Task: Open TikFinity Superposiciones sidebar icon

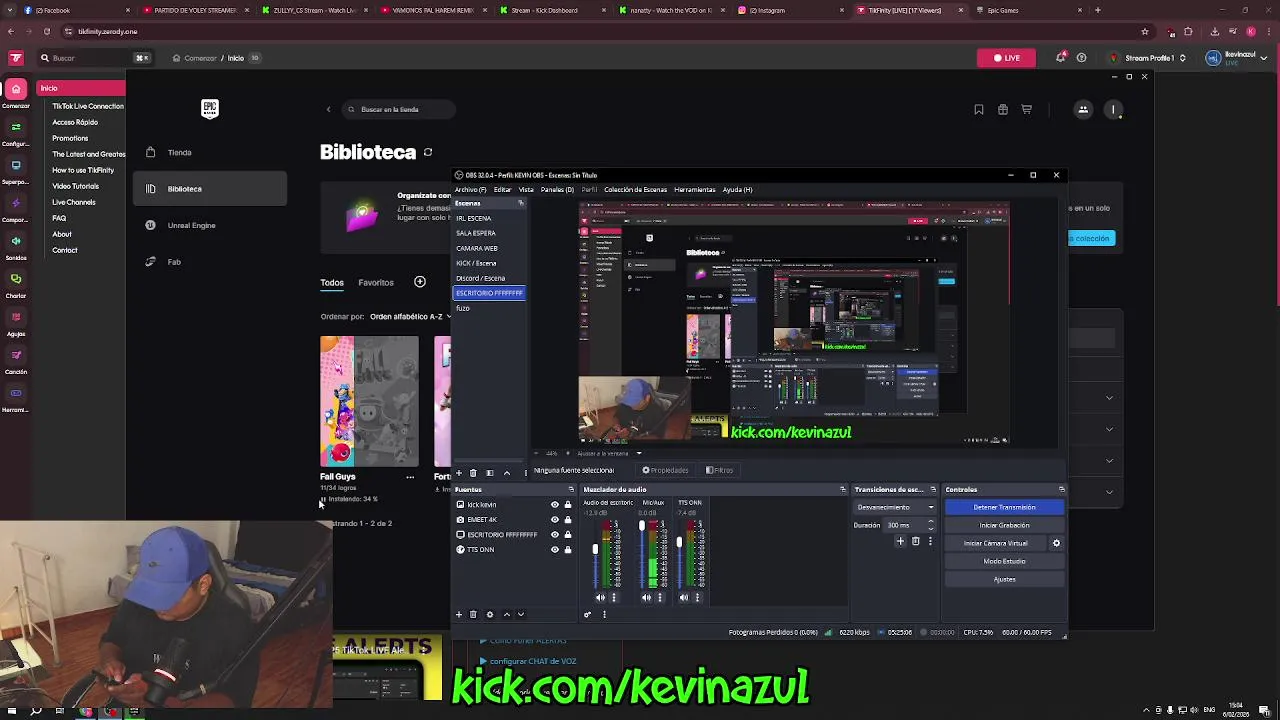Action: [16, 165]
